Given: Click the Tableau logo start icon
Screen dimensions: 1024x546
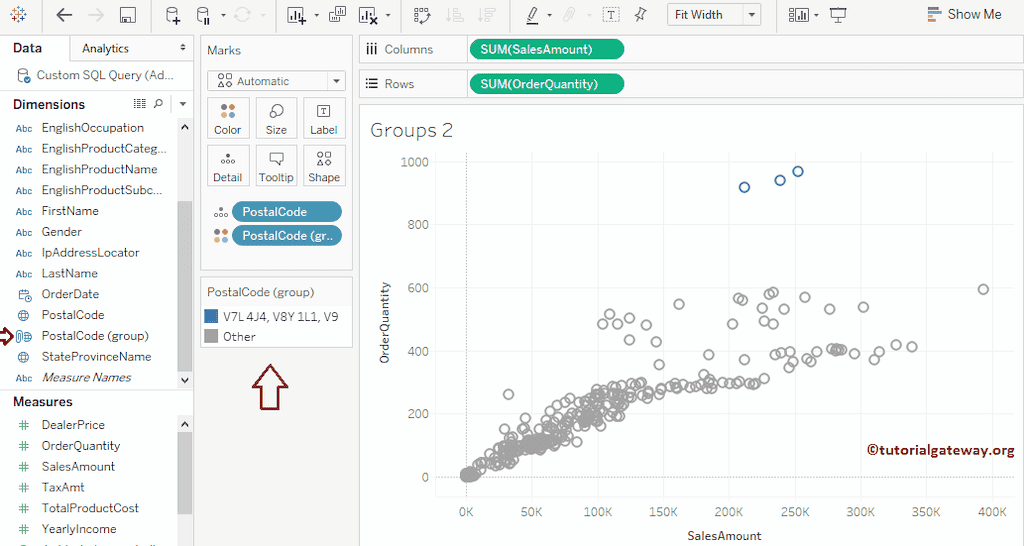Looking at the screenshot, I should 20,15.
